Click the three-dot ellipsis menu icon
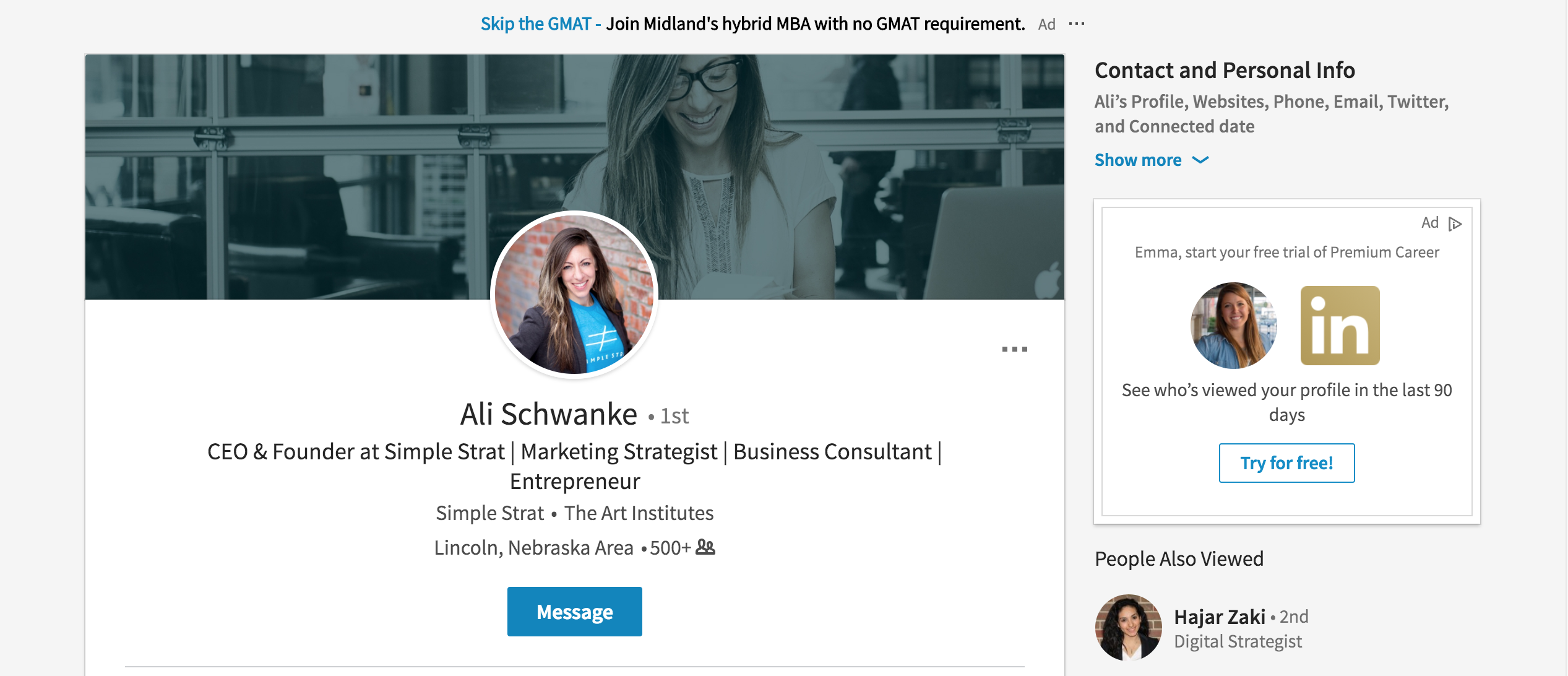This screenshot has width=1568, height=676. (x=1013, y=349)
